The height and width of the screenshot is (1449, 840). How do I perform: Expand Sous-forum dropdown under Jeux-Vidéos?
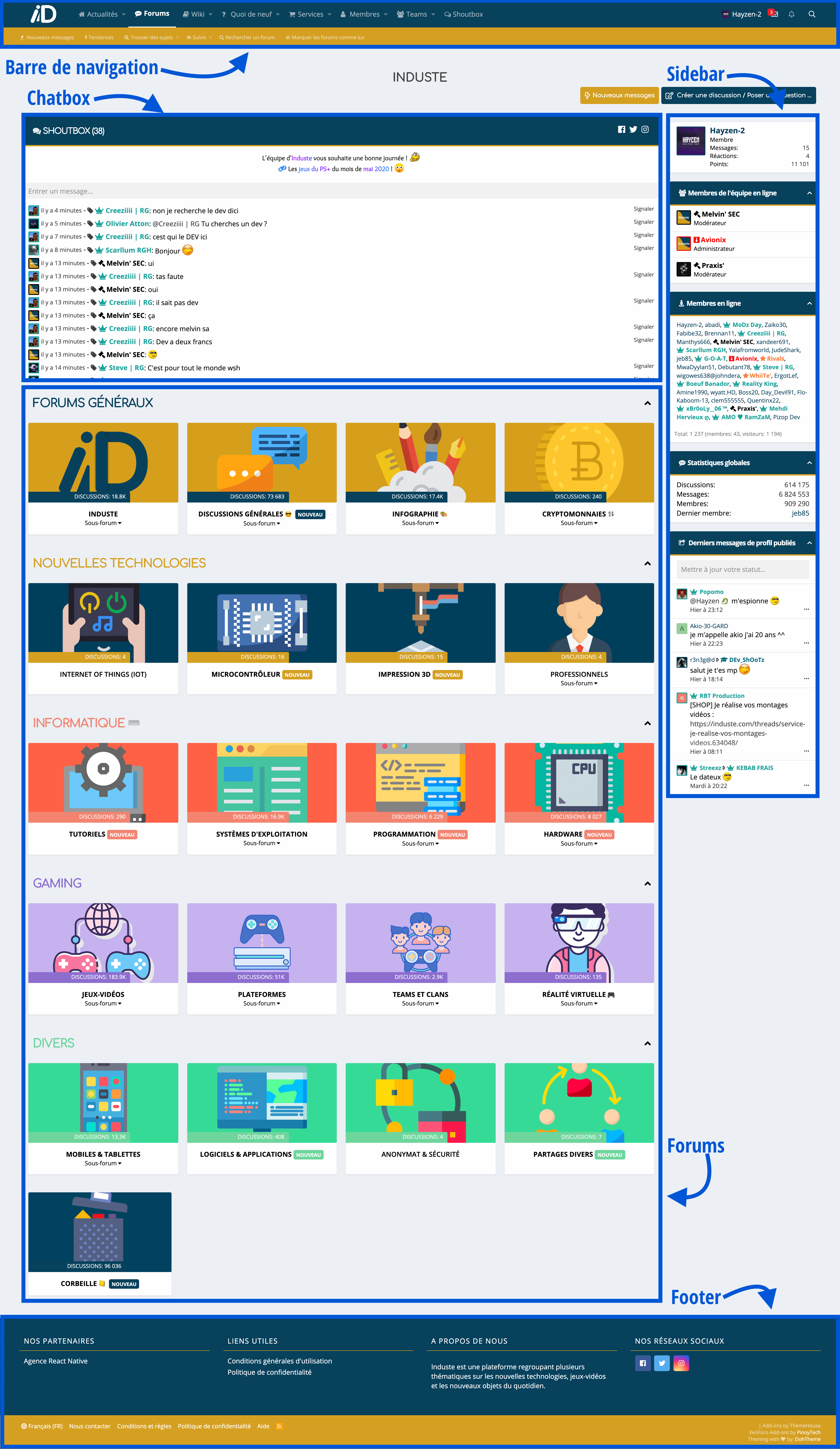pyautogui.click(x=103, y=1003)
